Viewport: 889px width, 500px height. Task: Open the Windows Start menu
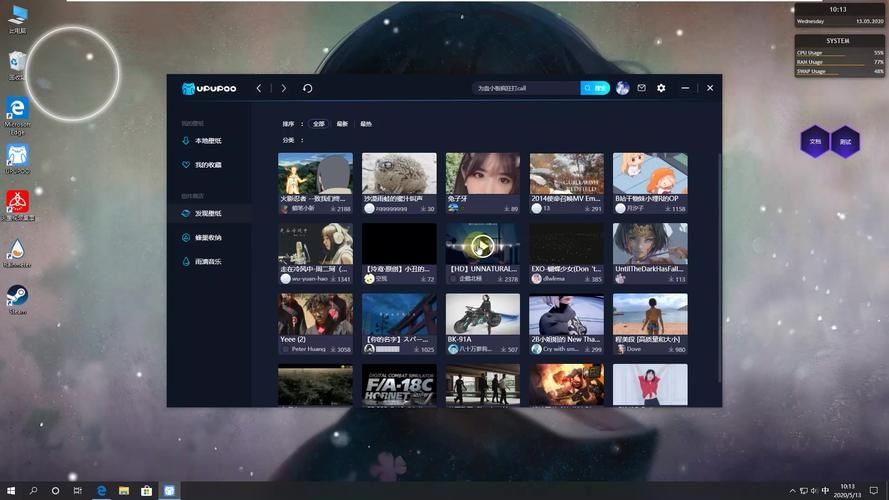(11, 490)
